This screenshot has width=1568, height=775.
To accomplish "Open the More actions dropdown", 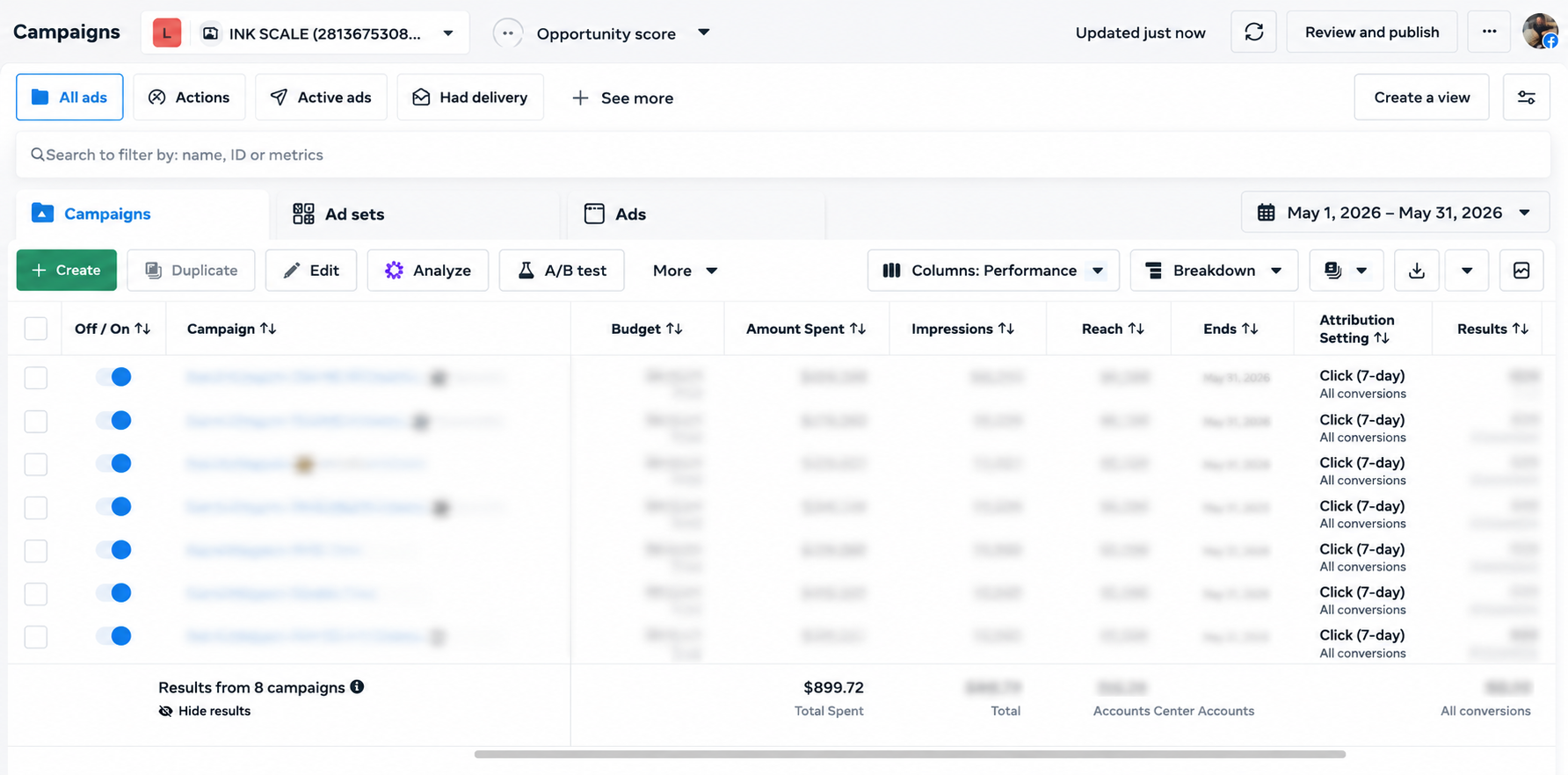I will tap(686, 271).
